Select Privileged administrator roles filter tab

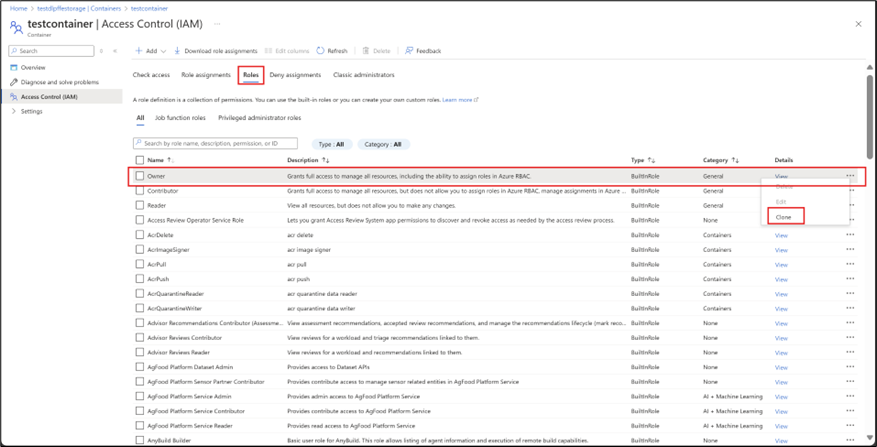point(260,118)
